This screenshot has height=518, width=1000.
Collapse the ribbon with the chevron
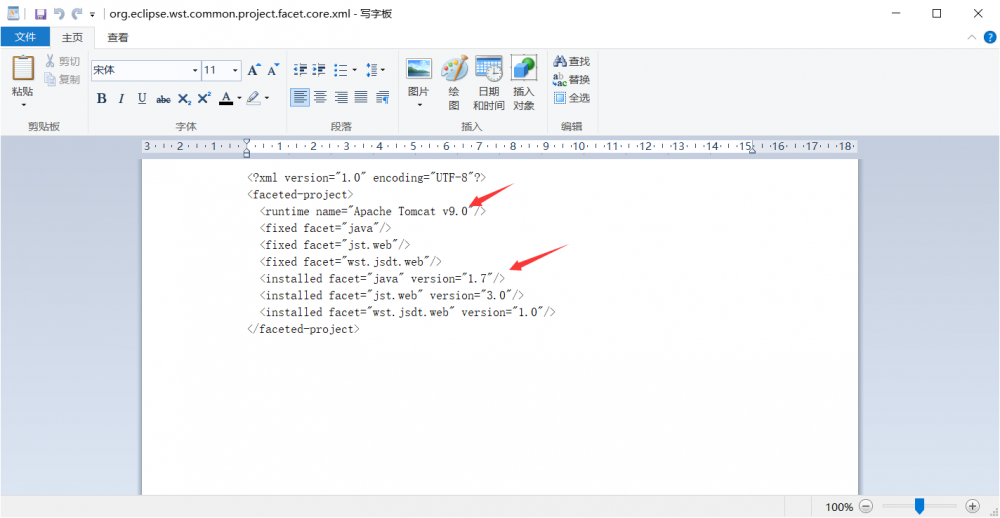971,37
